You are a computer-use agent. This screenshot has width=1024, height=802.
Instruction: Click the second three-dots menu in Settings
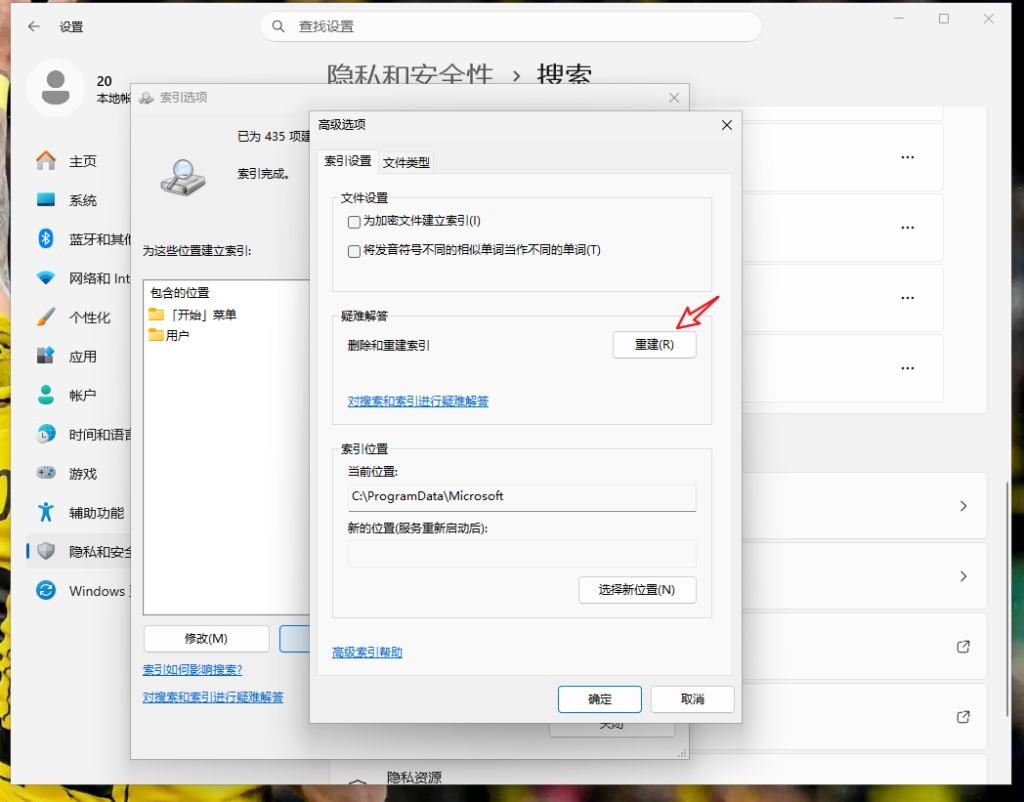coord(907,227)
